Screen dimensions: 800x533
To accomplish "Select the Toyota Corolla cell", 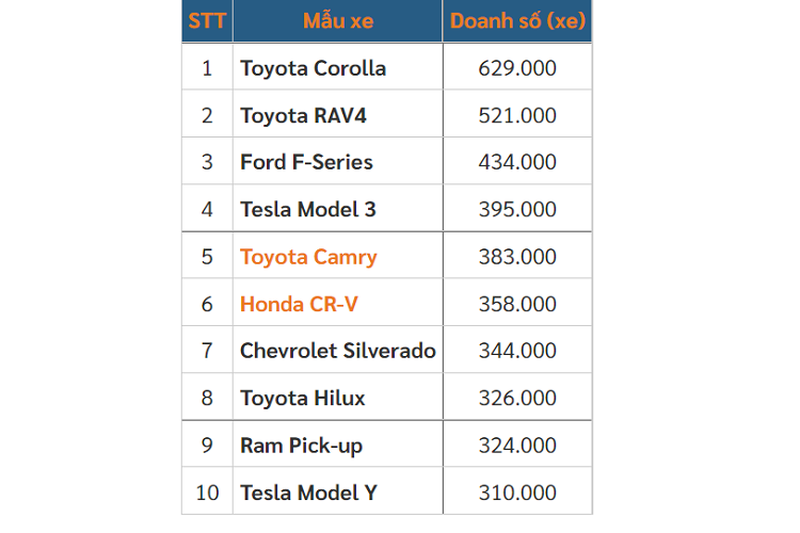I will (313, 69).
